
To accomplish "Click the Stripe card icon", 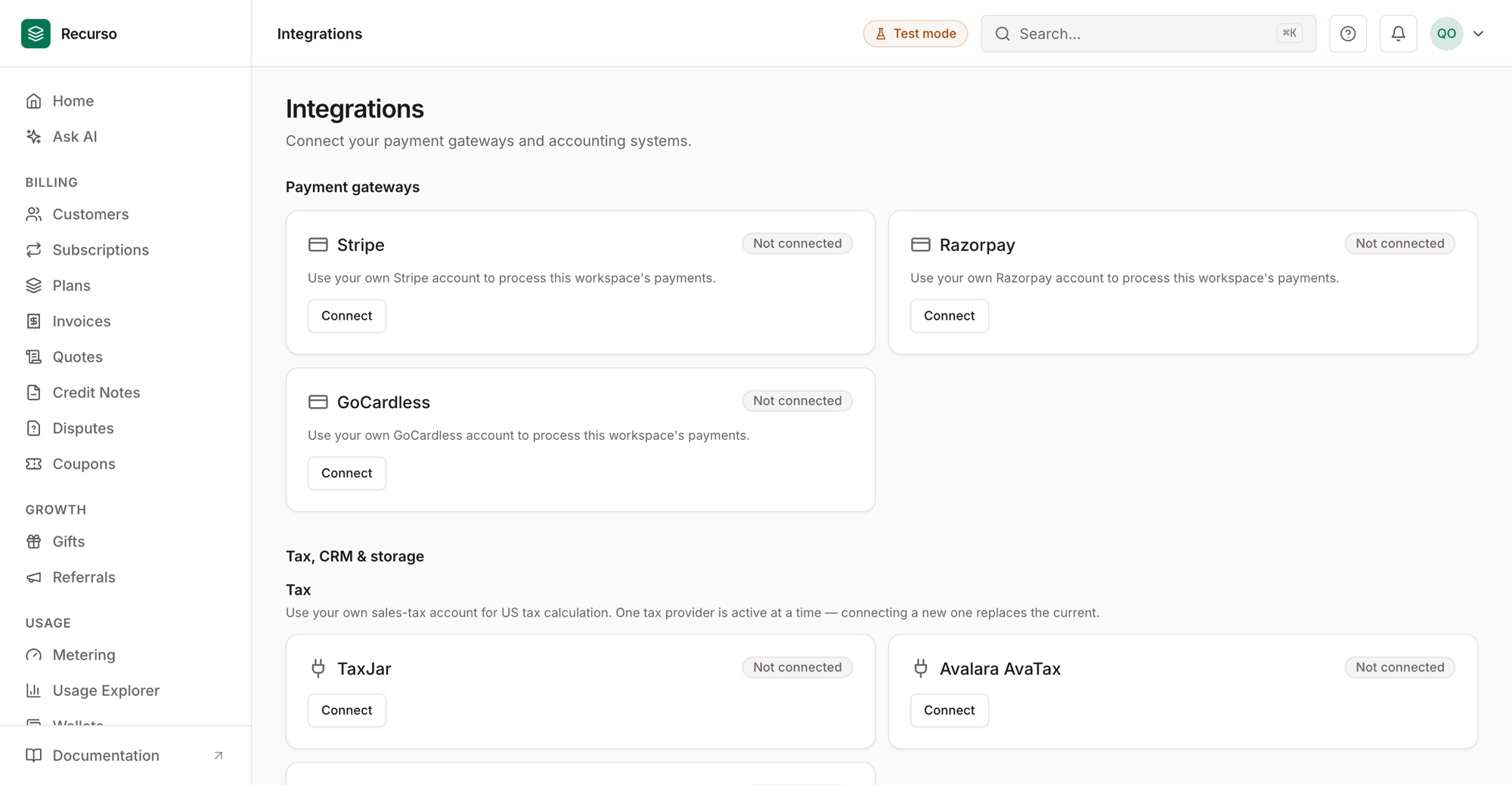I will (x=318, y=244).
